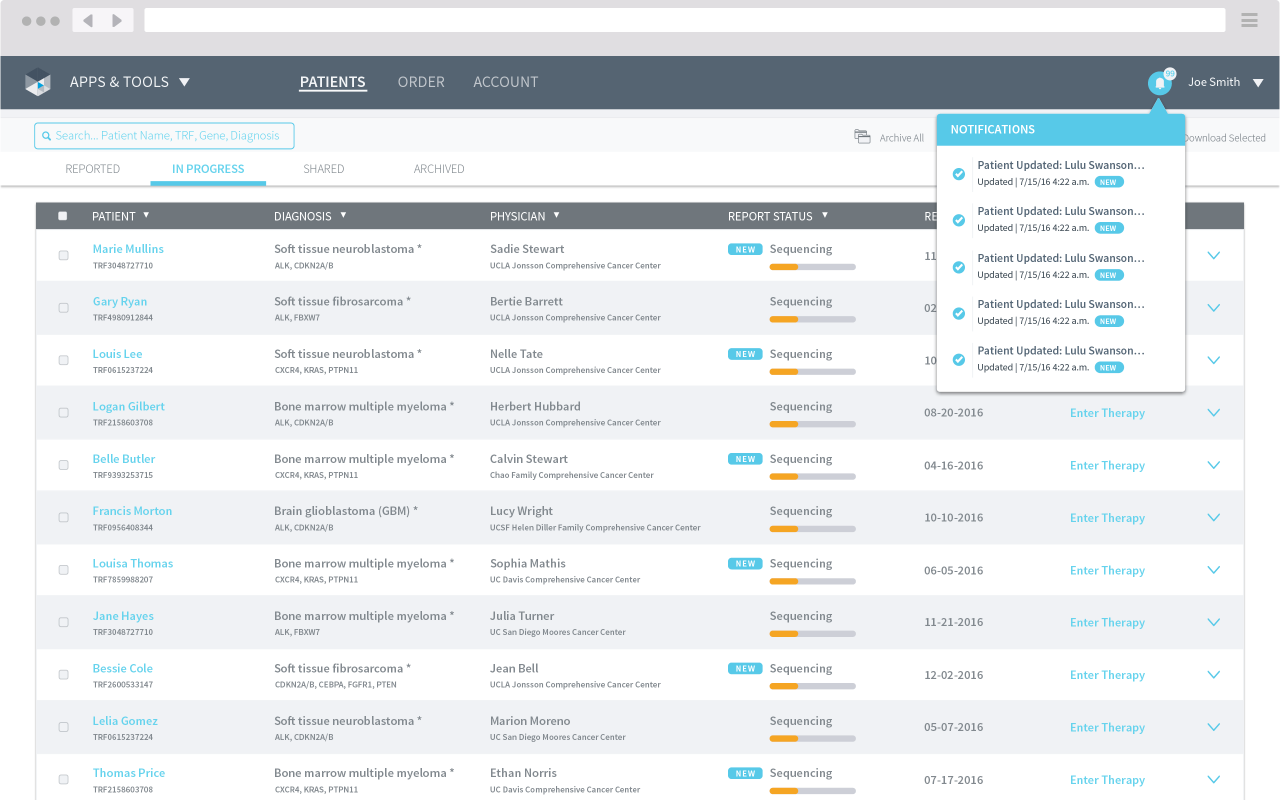
Task: Click the Archive All folder icon
Action: (862, 137)
